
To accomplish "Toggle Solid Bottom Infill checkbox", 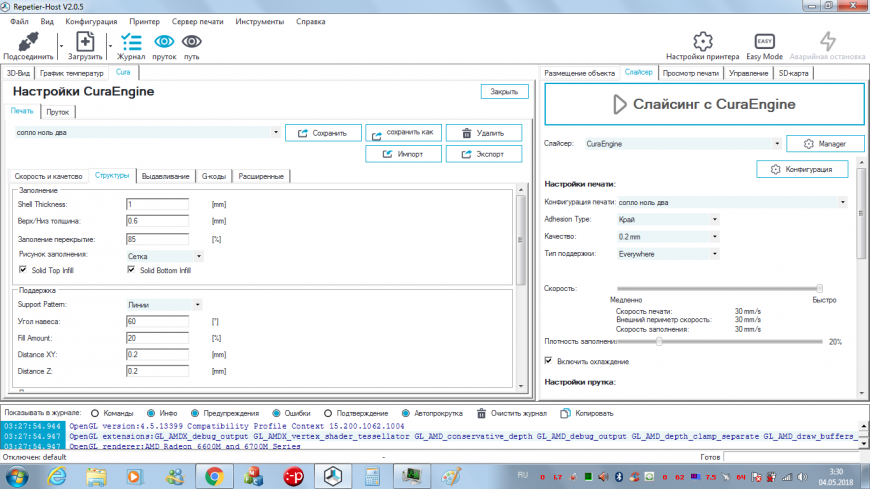I will coord(131,270).
